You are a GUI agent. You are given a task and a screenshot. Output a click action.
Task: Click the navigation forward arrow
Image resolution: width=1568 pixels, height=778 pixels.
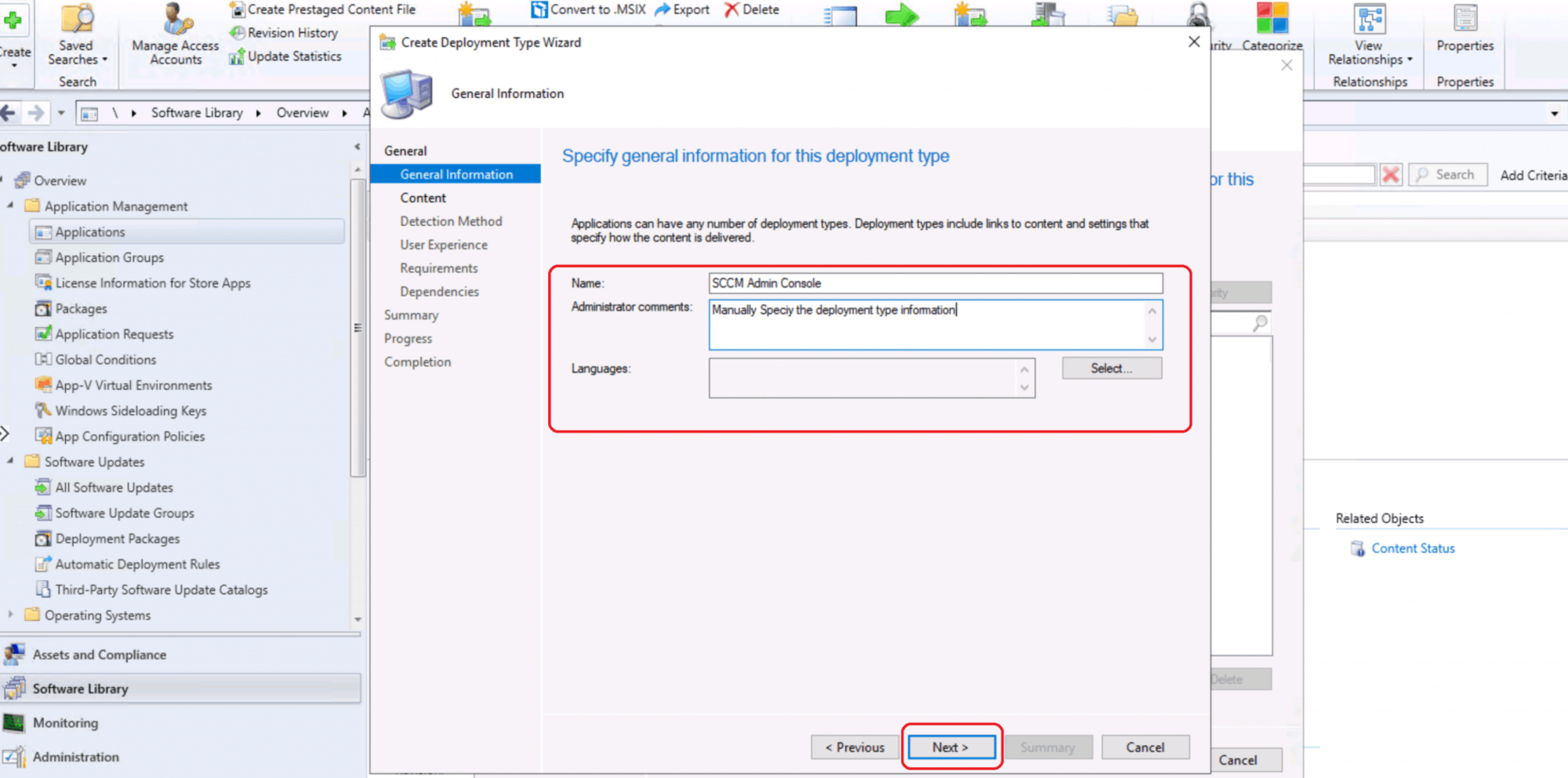pyautogui.click(x=35, y=113)
